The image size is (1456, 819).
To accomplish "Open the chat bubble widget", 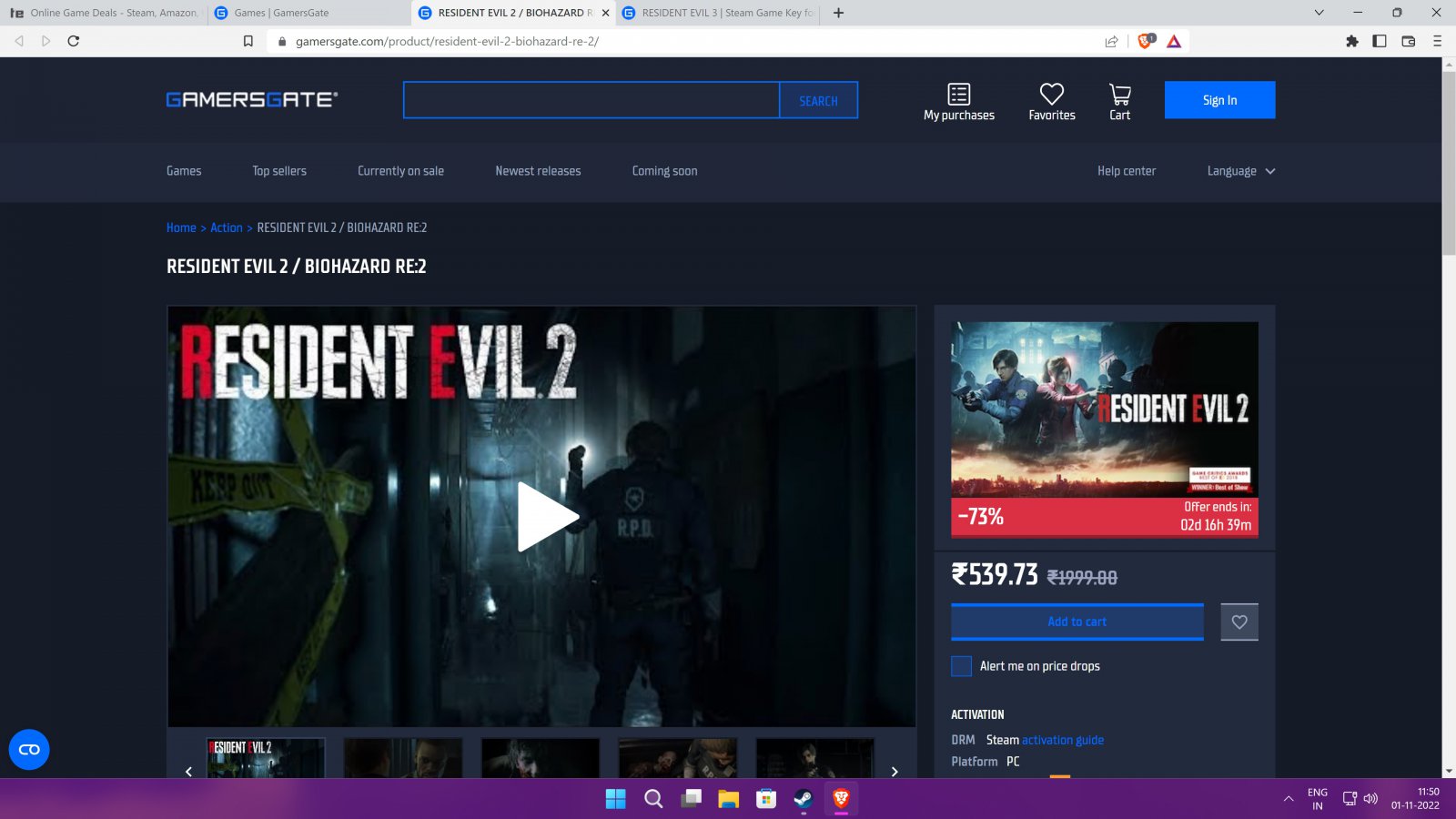I will 29,750.
